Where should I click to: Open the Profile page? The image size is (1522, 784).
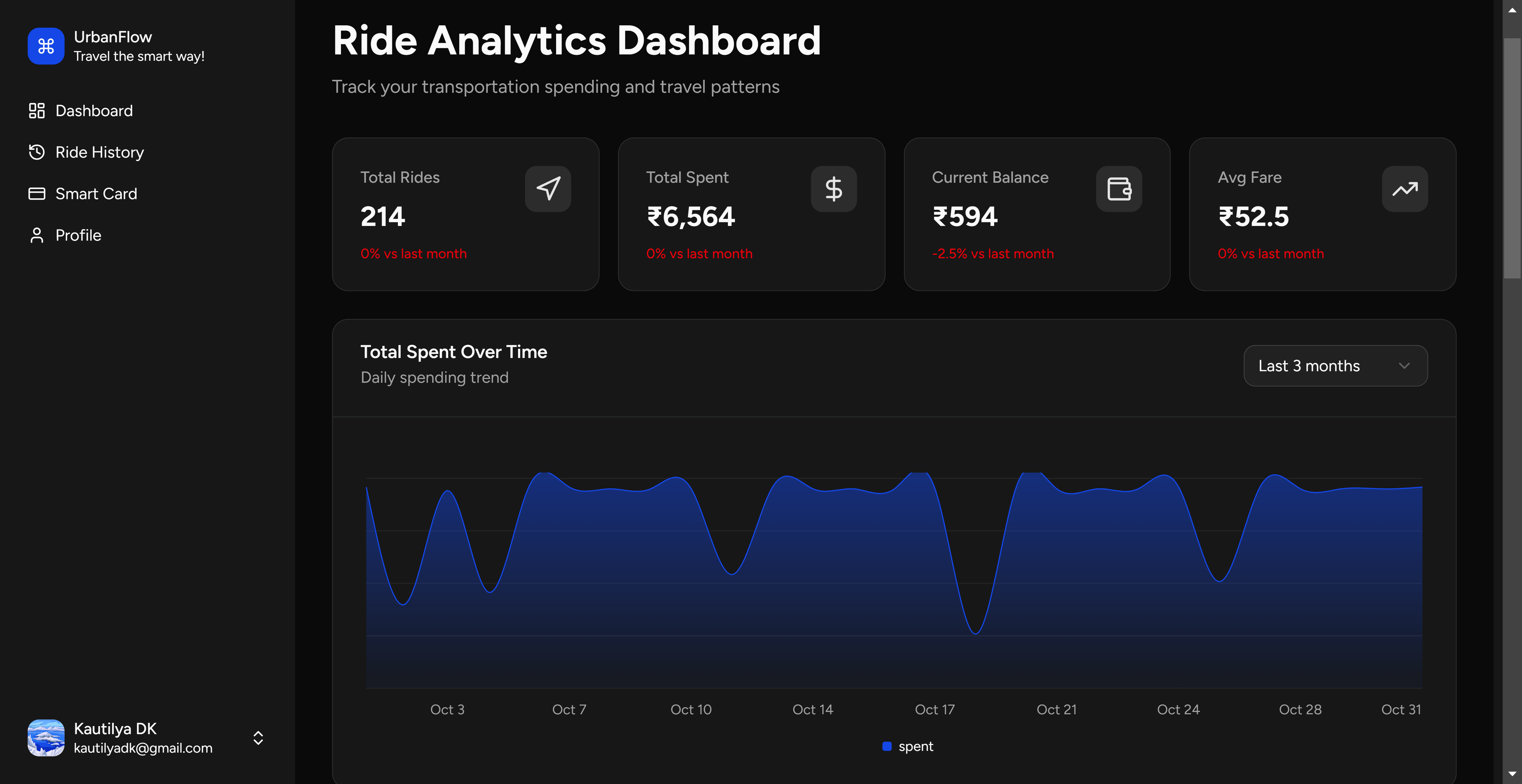(x=78, y=235)
